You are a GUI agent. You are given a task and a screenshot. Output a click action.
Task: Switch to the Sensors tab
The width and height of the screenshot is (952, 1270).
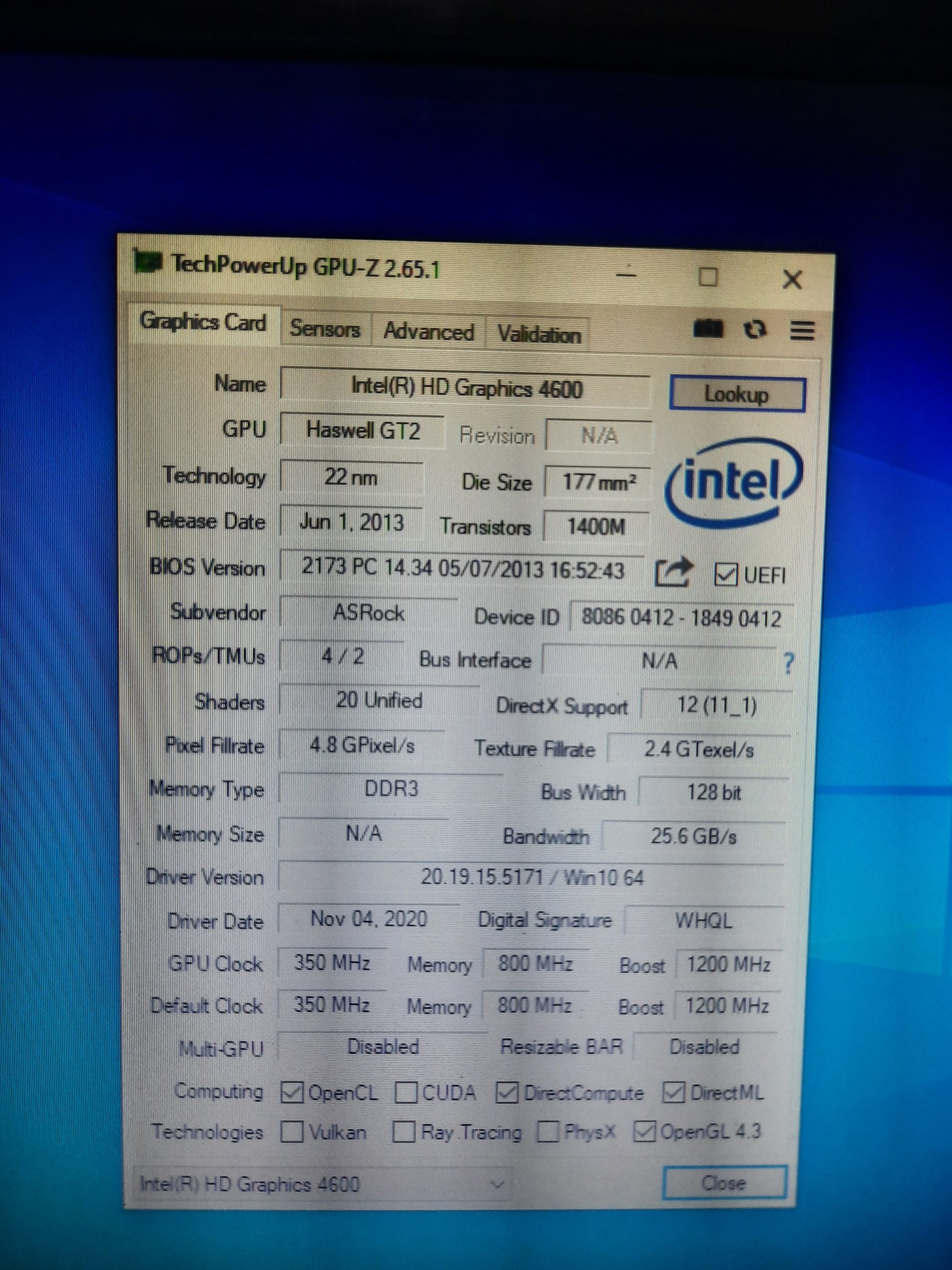pos(325,328)
